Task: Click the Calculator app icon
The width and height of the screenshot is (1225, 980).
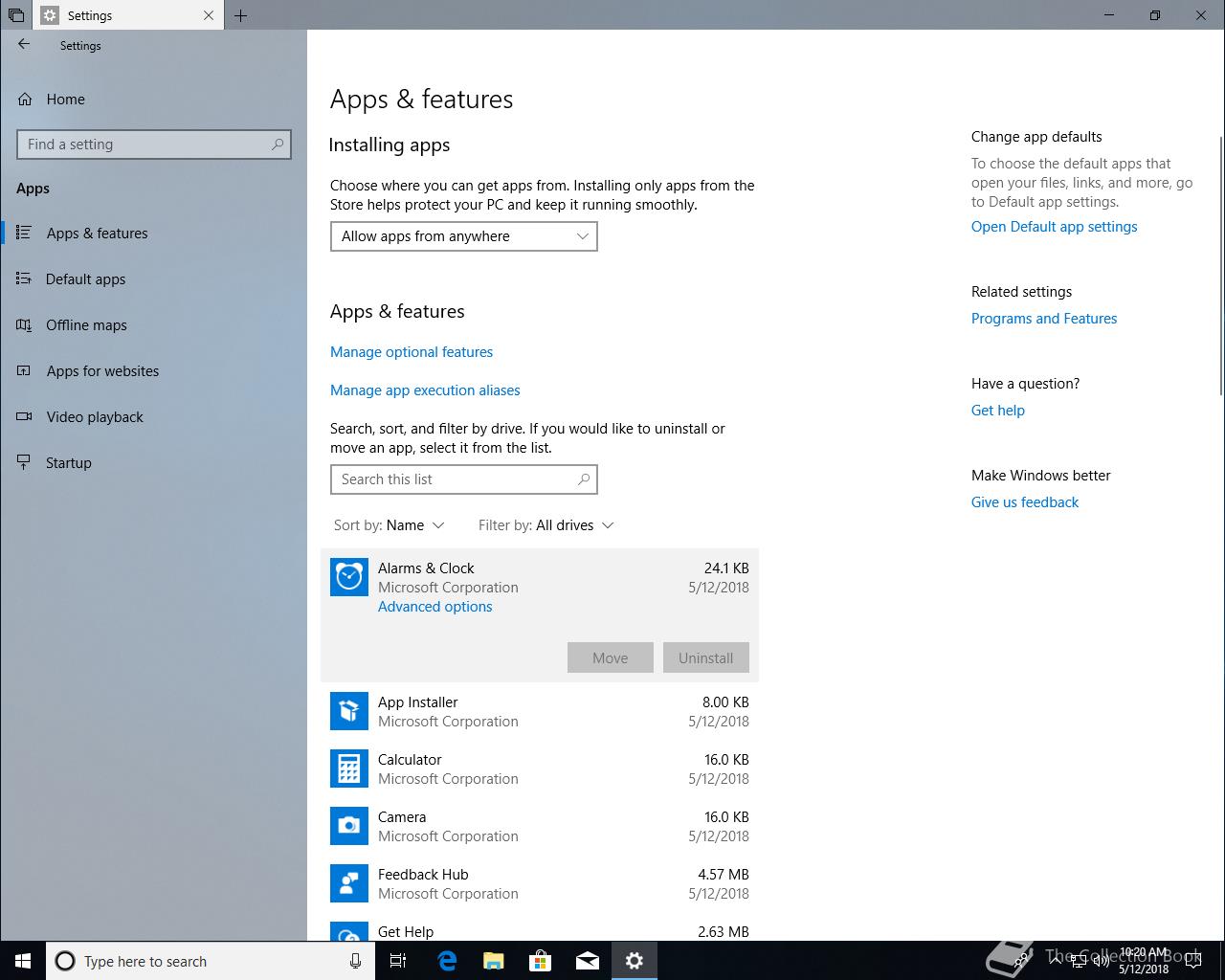Action: pos(349,768)
